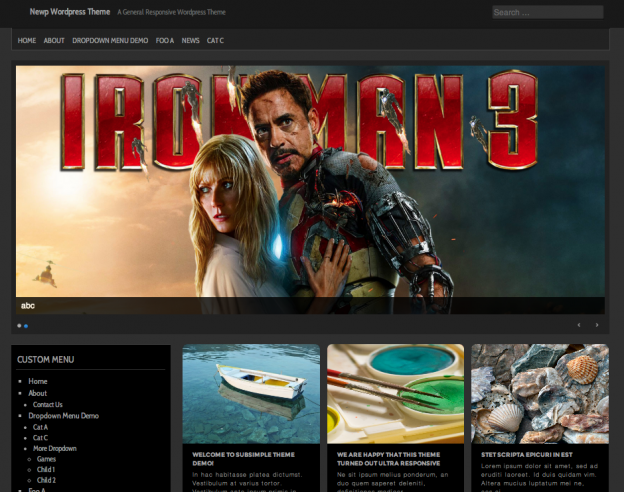Click the 'Custom Menu' widget heading
624x492 pixels.
pyautogui.click(x=45, y=360)
